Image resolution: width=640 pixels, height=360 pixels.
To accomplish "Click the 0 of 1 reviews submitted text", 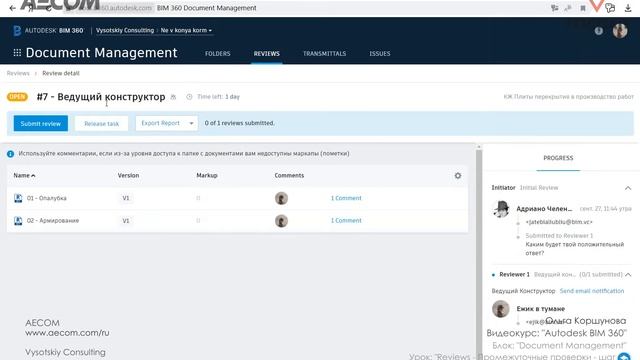I will [240, 123].
